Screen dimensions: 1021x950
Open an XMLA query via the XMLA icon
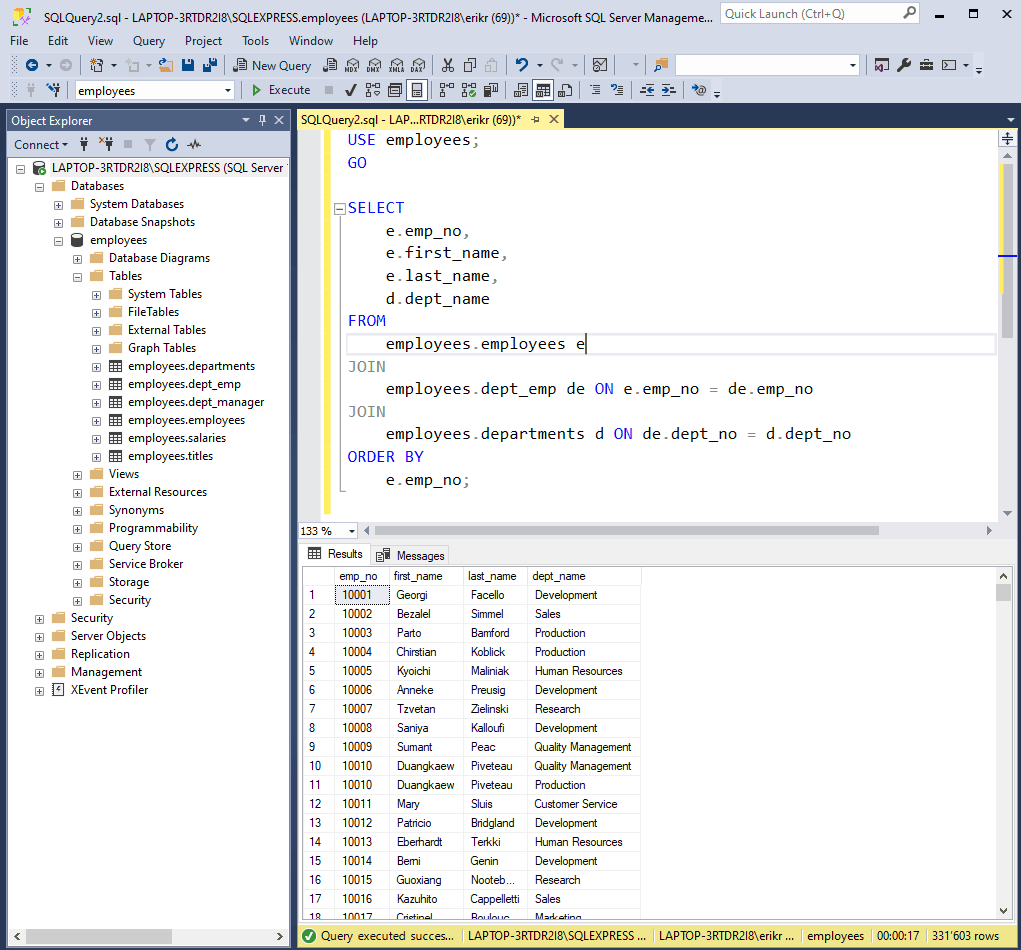click(396, 65)
